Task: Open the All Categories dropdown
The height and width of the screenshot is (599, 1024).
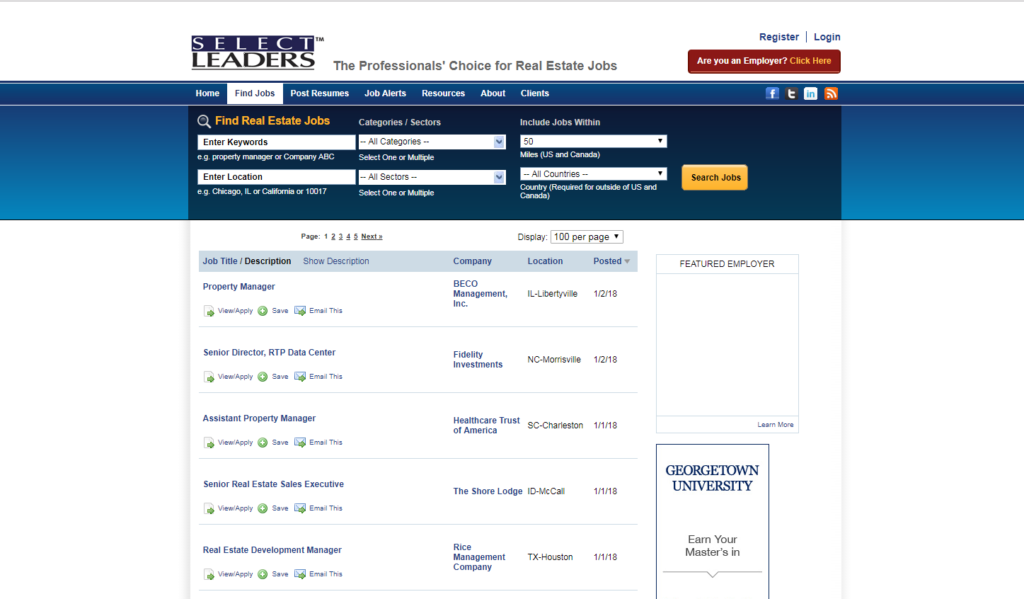Action: [x=432, y=142]
